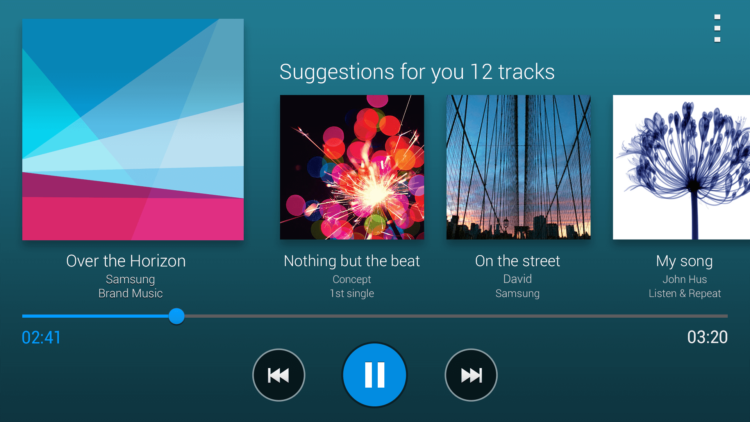Select the Nothing but the beat title
The width and height of the screenshot is (750, 422).
coord(352,261)
